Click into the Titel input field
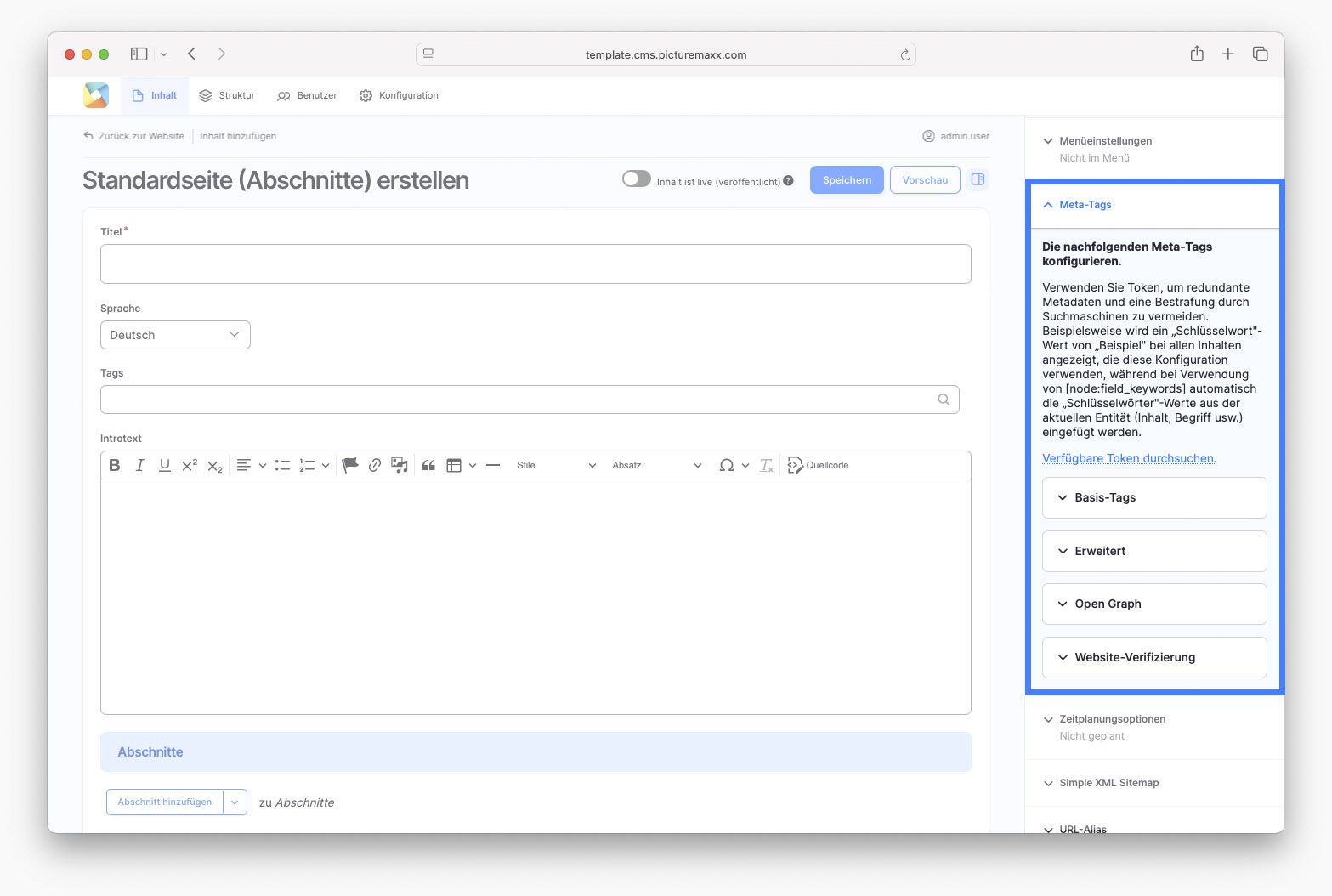 pyautogui.click(x=536, y=264)
